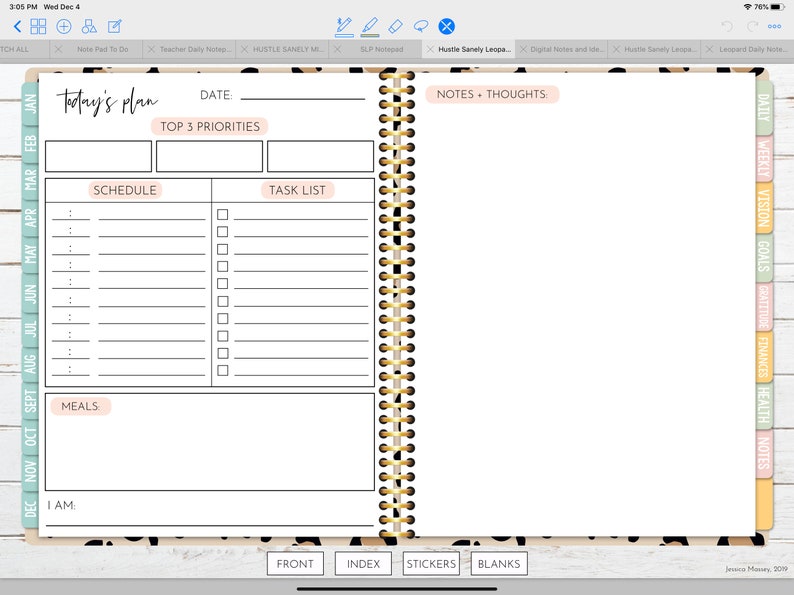Open the shapes tool icon
This screenshot has height=595, width=794.
[x=89, y=26]
